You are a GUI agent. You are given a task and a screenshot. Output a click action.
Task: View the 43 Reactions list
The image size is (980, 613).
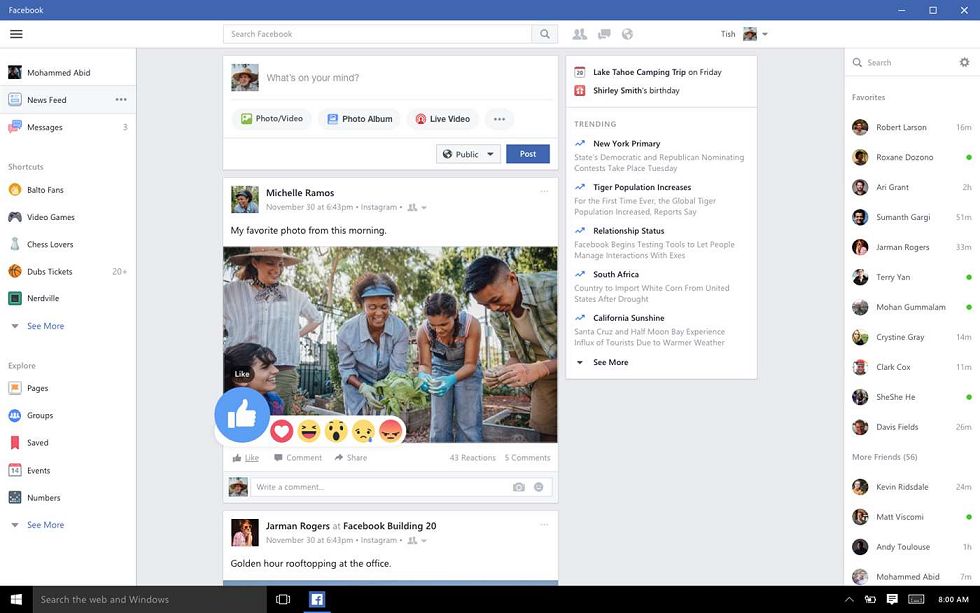pos(472,457)
